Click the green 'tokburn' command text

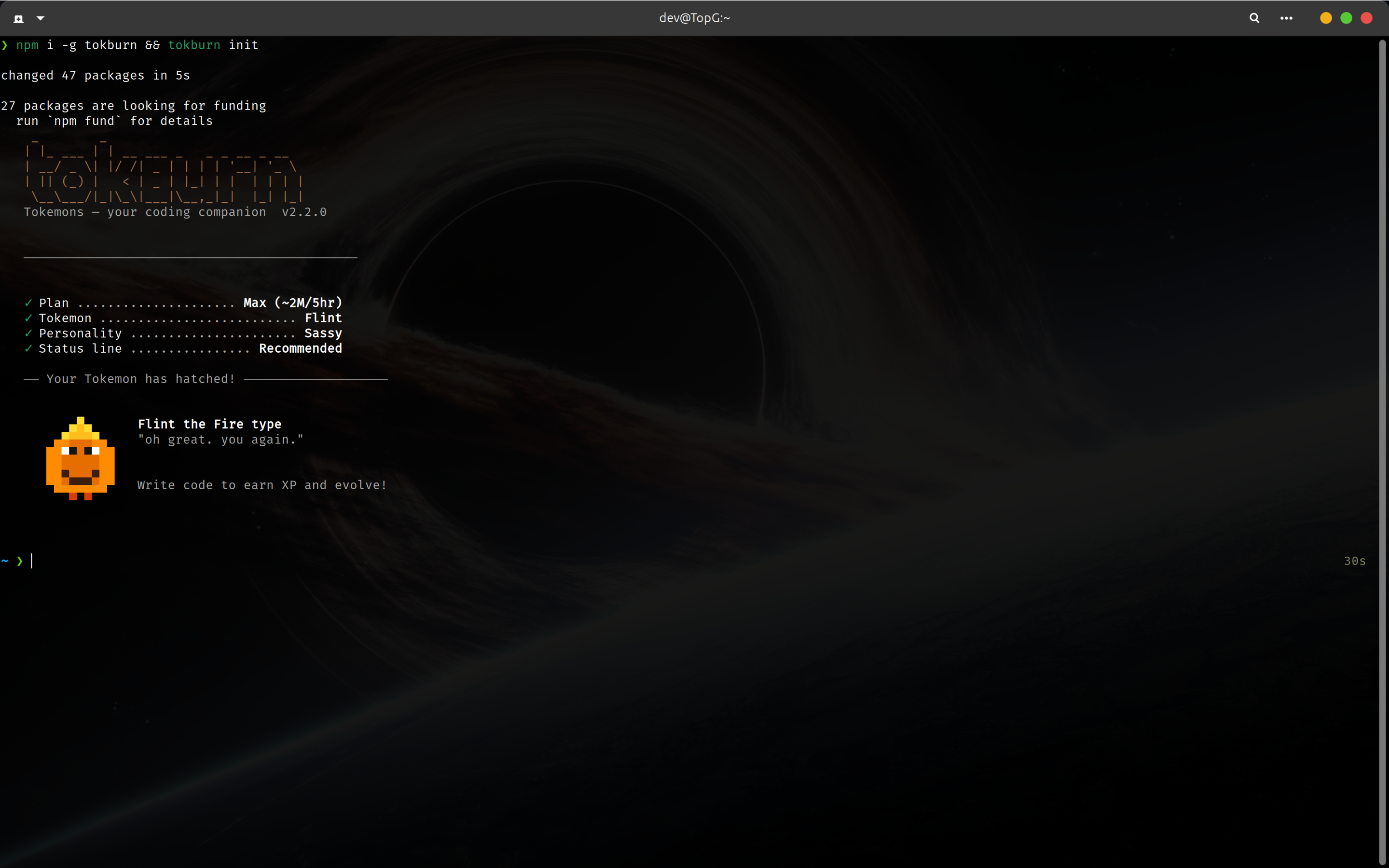point(194,45)
